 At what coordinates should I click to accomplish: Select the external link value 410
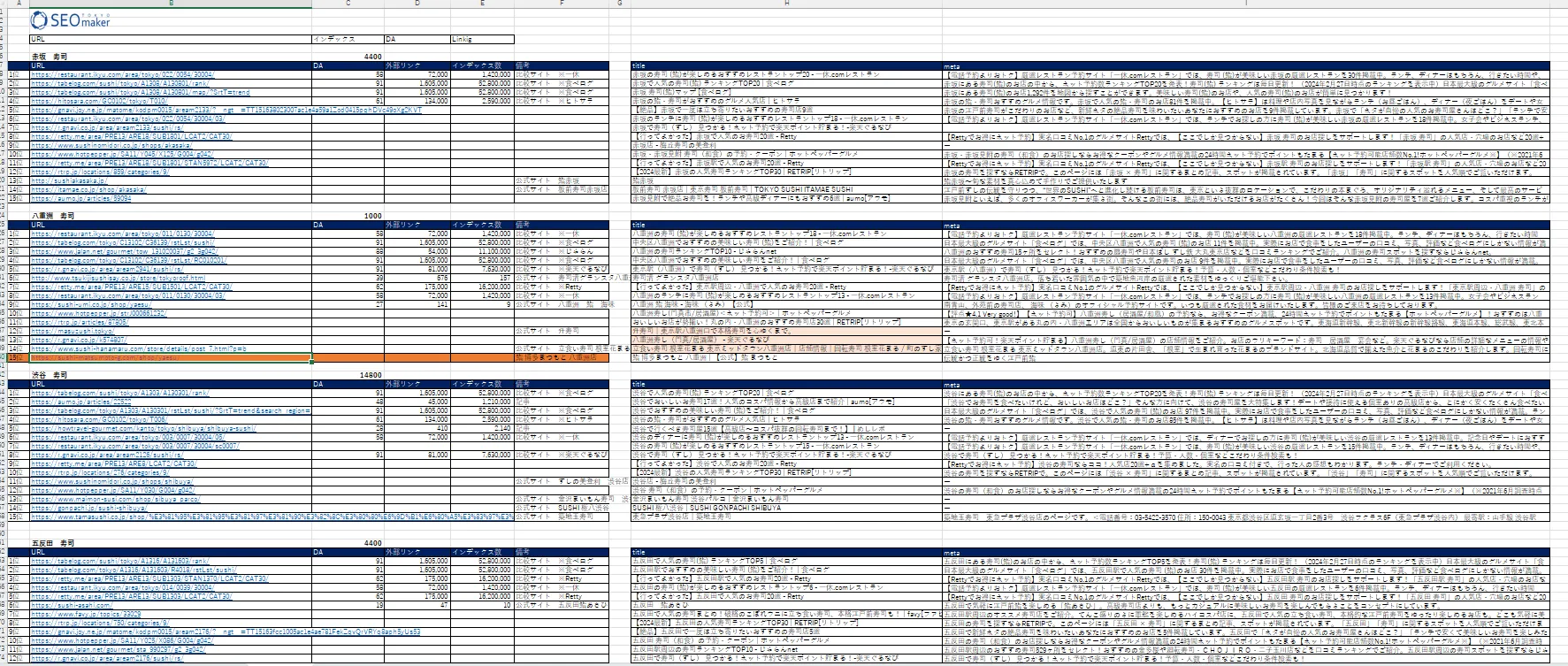(417, 428)
